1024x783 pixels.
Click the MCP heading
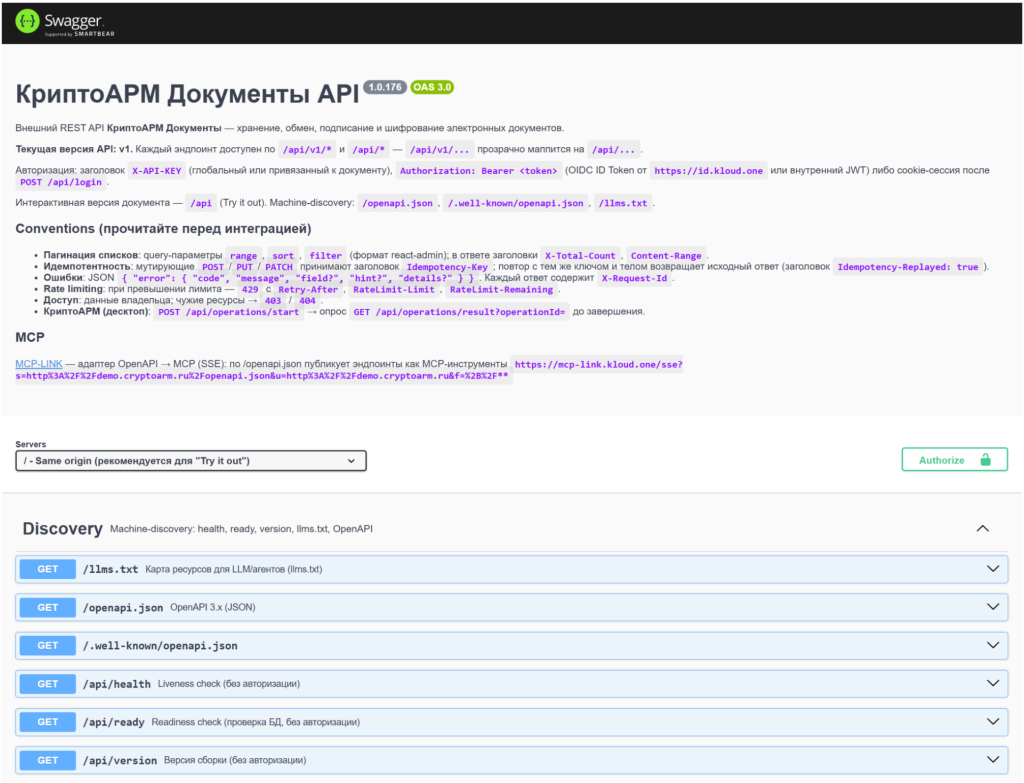tap(30, 337)
